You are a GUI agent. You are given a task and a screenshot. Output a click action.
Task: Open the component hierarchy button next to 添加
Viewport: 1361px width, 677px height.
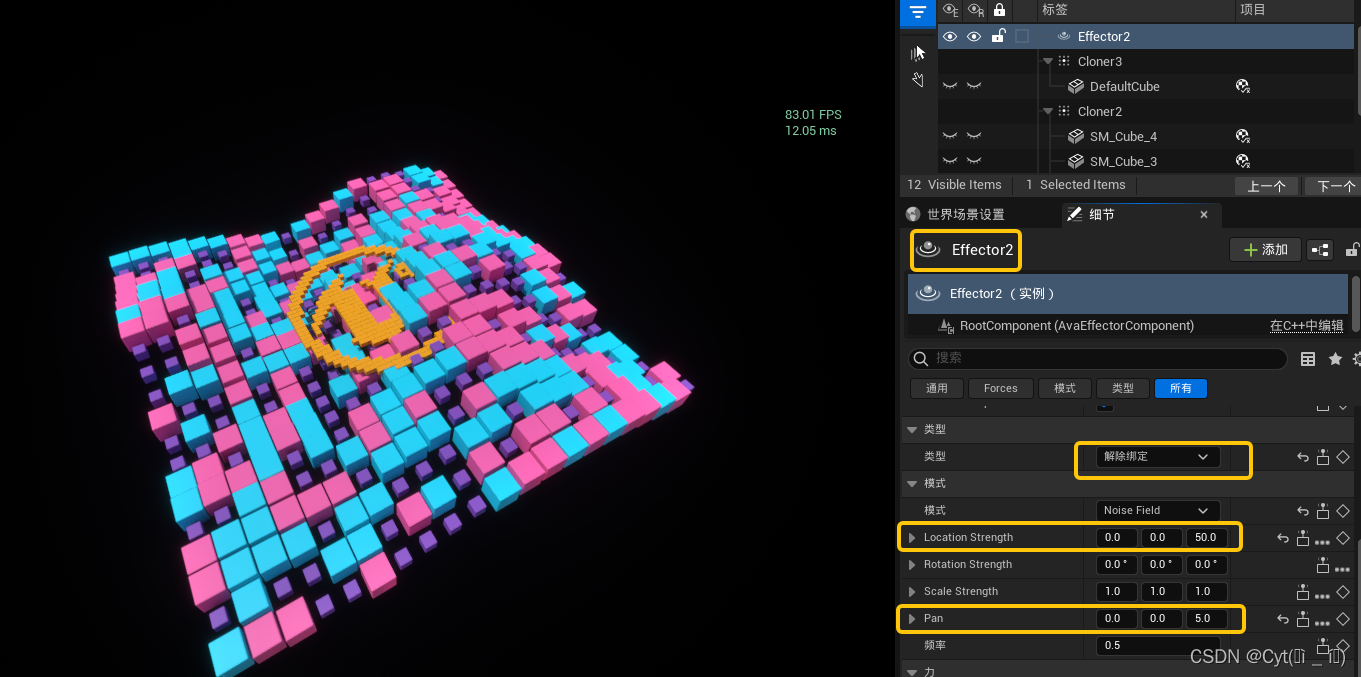(1320, 250)
